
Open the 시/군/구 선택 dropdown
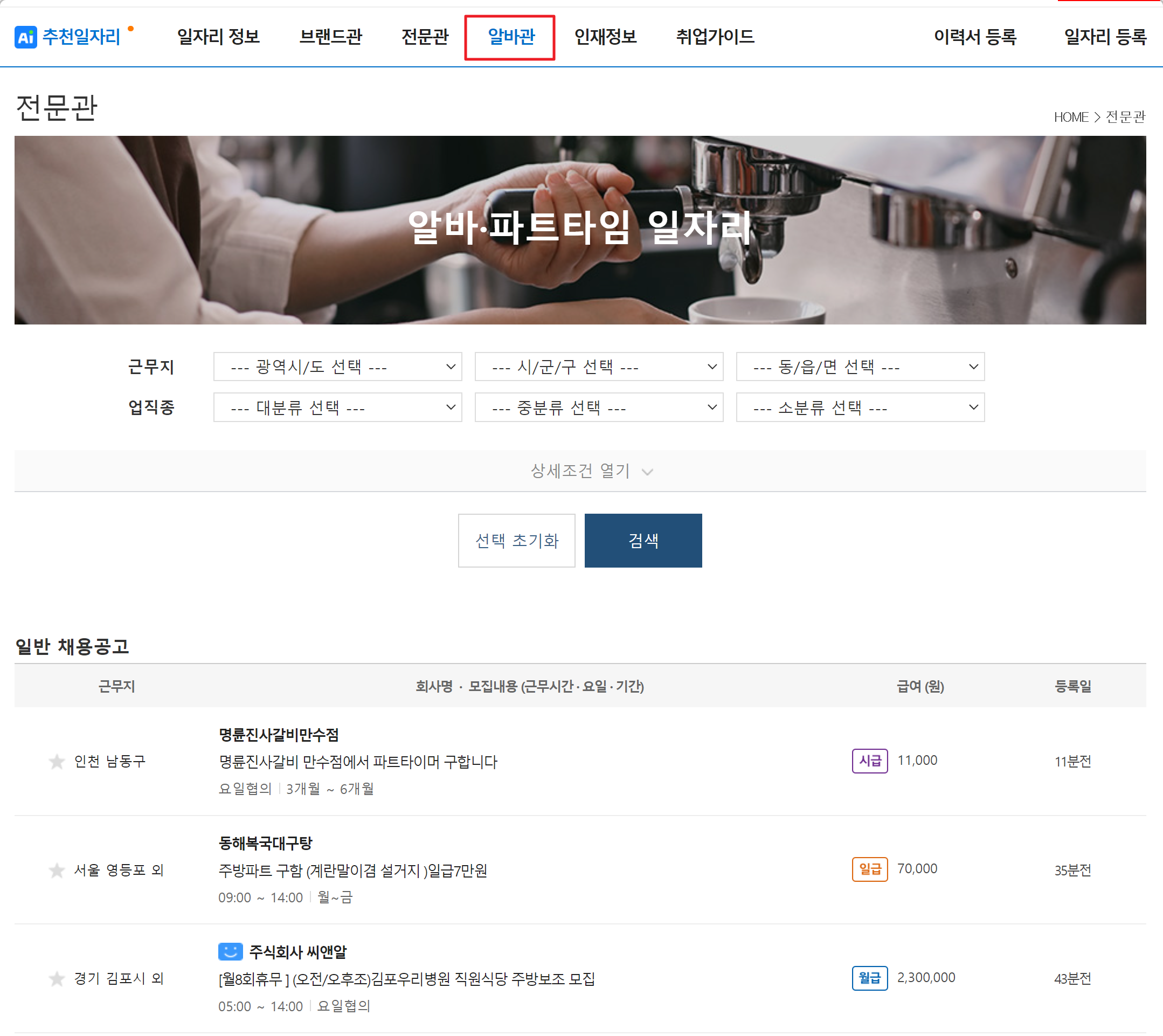tap(599, 367)
